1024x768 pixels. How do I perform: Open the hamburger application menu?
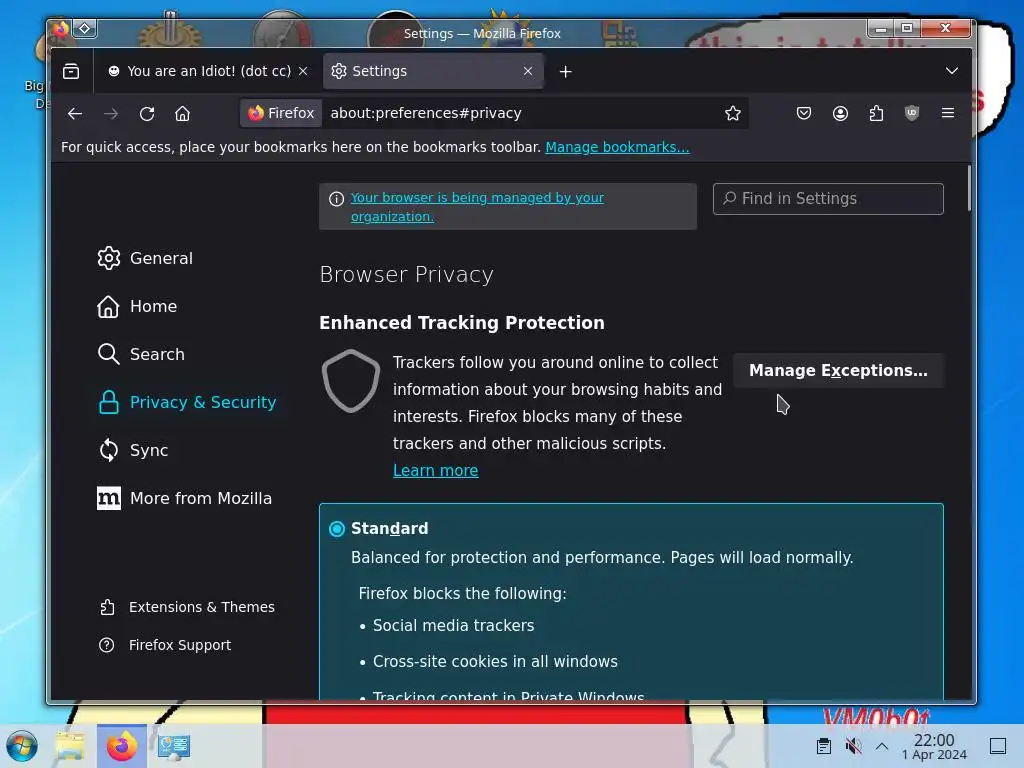948,114
